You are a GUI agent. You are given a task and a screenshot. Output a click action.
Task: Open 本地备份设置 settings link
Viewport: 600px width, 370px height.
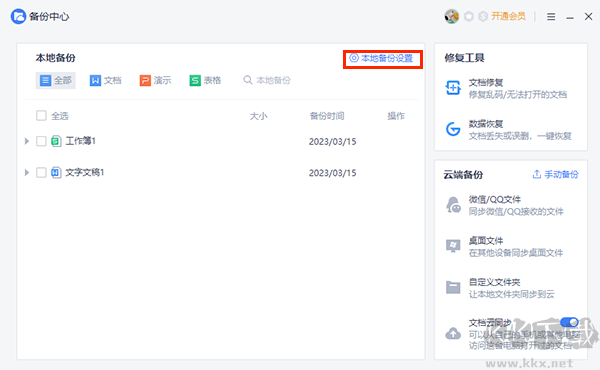[382, 58]
